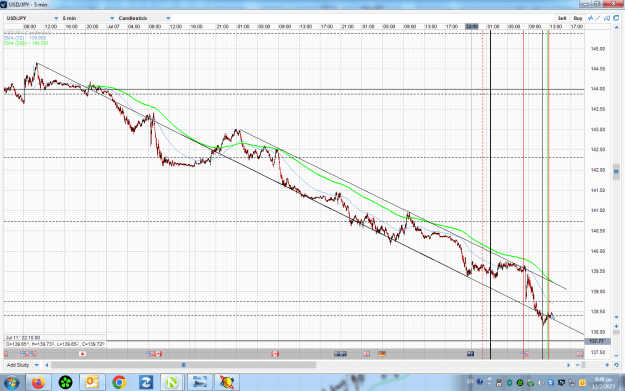Expand the Add Study dropdown
Viewport: 625px width, 391px height.
click(23, 365)
